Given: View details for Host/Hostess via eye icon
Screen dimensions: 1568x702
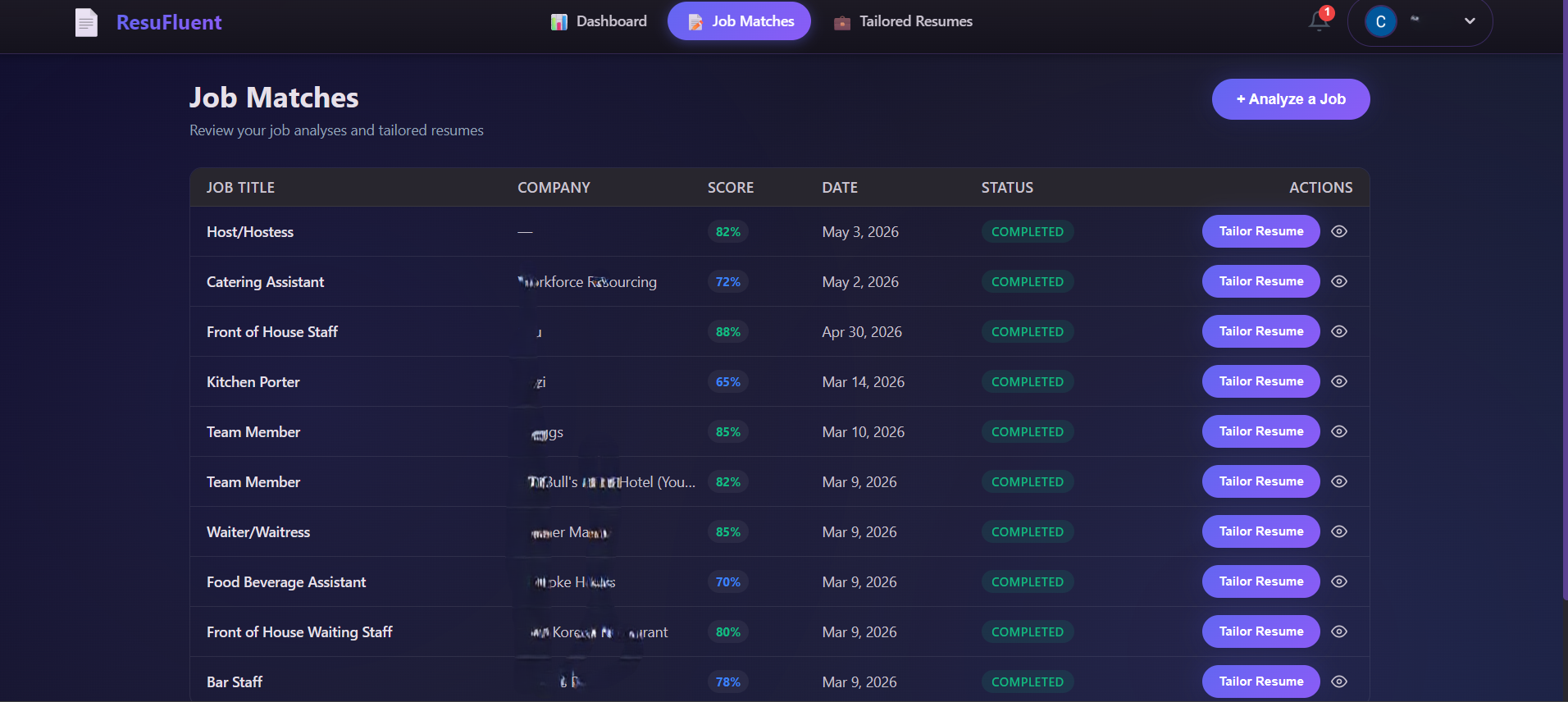Looking at the screenshot, I should coord(1339,231).
